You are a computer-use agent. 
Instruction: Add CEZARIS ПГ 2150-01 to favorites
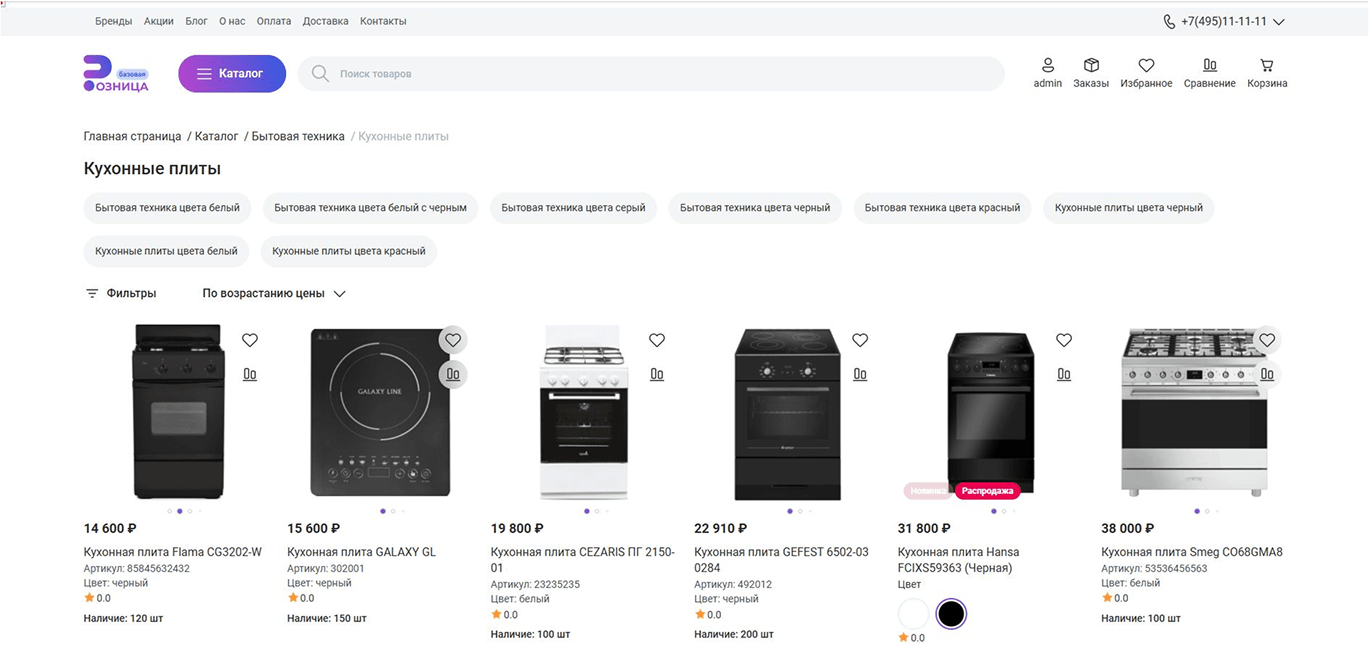click(657, 340)
